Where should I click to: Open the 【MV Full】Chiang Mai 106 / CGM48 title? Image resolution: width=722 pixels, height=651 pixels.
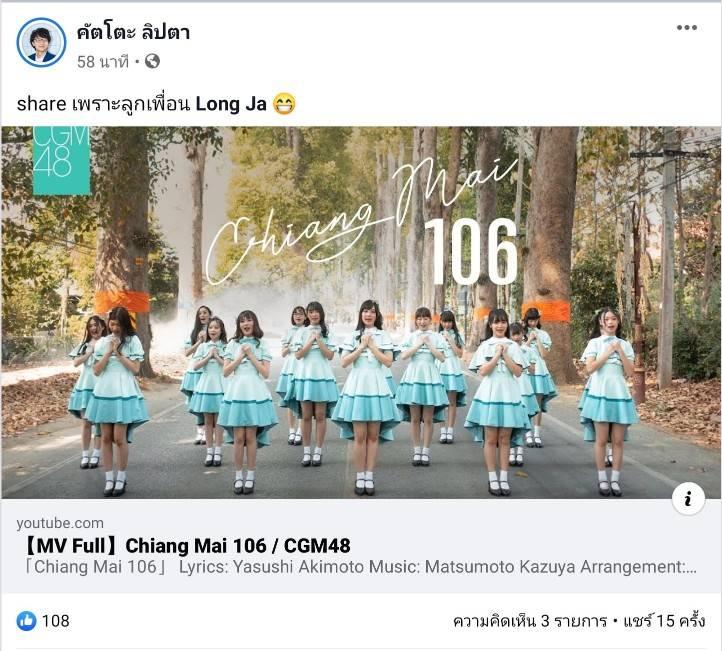click(x=186, y=546)
